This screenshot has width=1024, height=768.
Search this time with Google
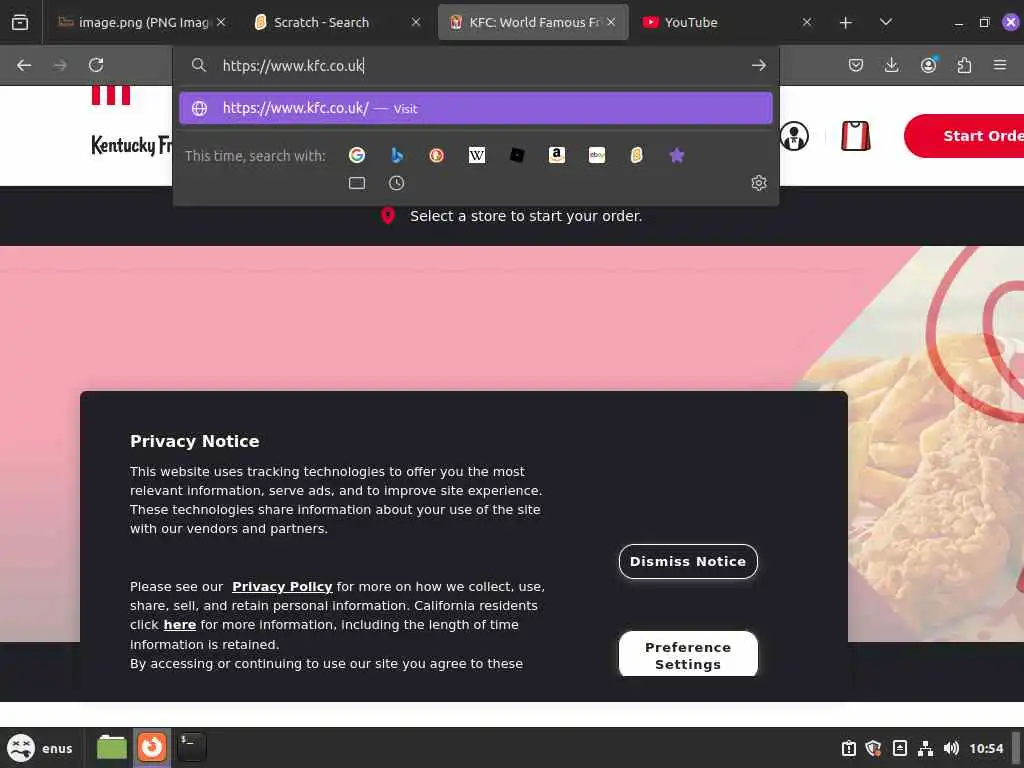coord(357,155)
